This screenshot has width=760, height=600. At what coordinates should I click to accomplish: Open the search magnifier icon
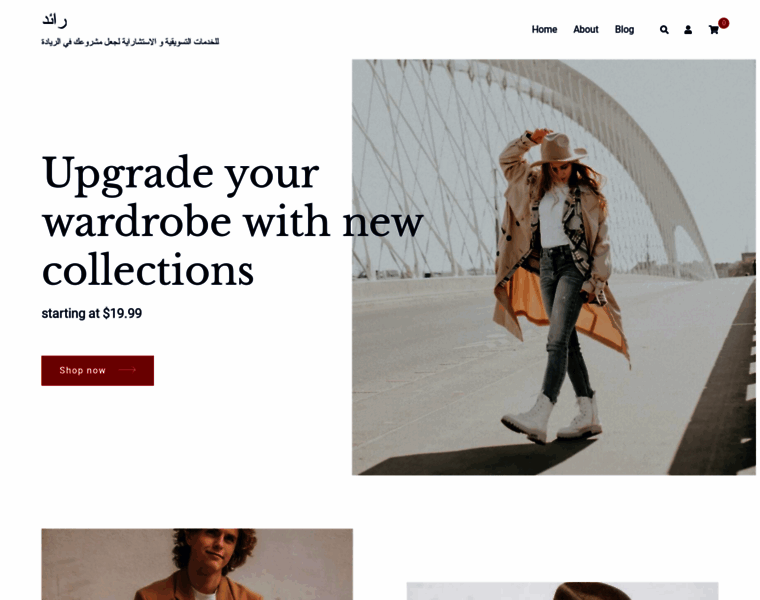(x=664, y=30)
